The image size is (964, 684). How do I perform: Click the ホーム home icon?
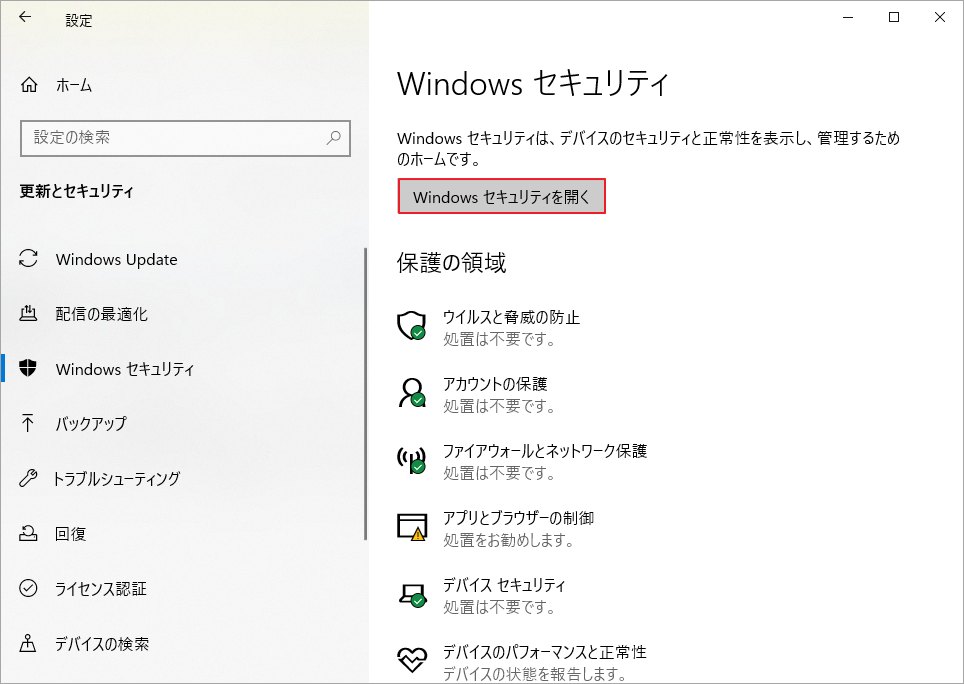tap(30, 85)
